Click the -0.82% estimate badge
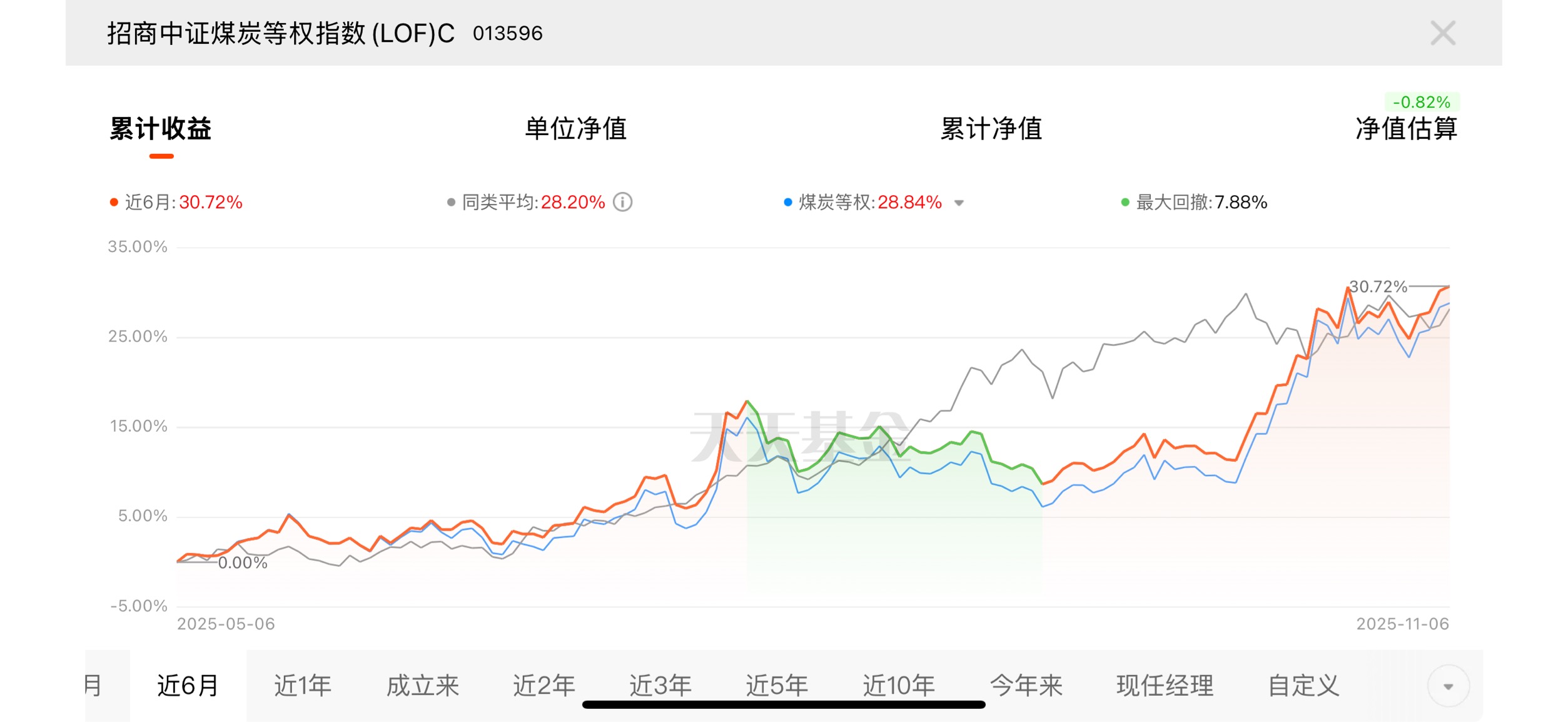This screenshot has width=1568, height=722. click(1421, 102)
